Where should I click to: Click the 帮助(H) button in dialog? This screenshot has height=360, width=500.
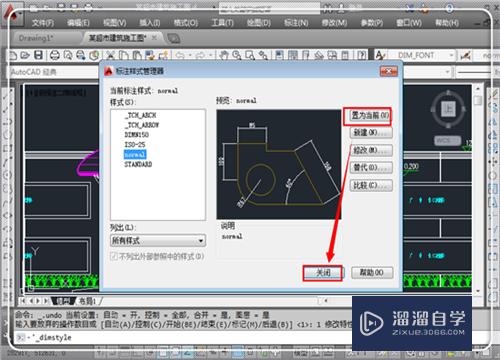coord(372,273)
